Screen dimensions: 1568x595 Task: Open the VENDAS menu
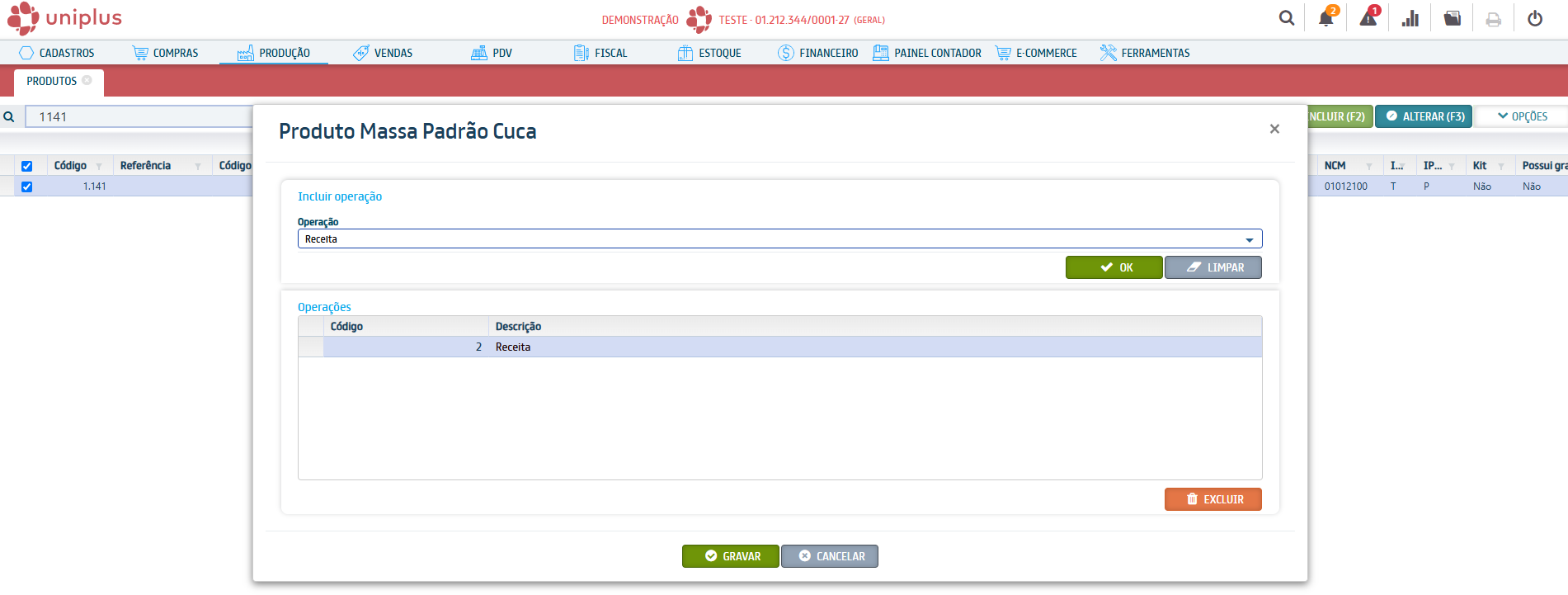[x=383, y=53]
